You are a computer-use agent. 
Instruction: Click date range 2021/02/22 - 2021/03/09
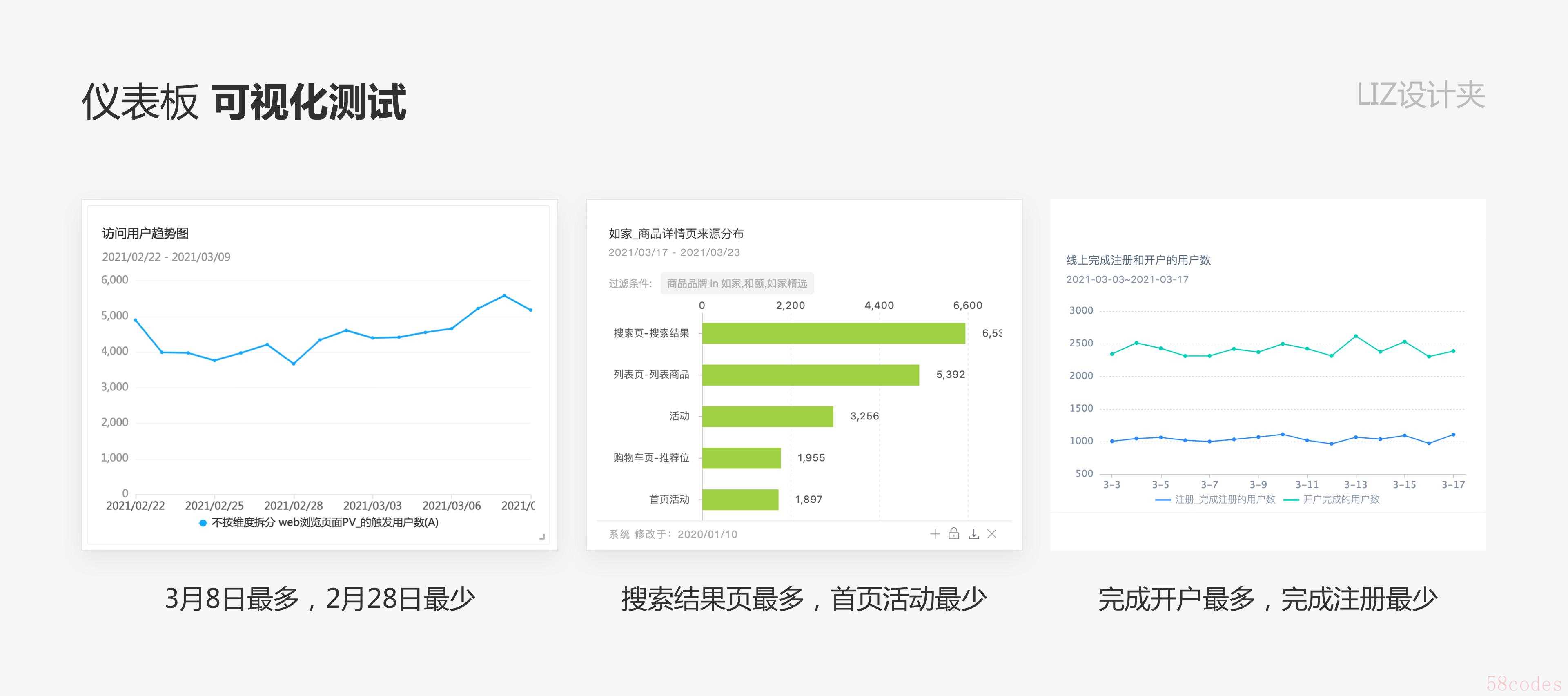coord(166,257)
